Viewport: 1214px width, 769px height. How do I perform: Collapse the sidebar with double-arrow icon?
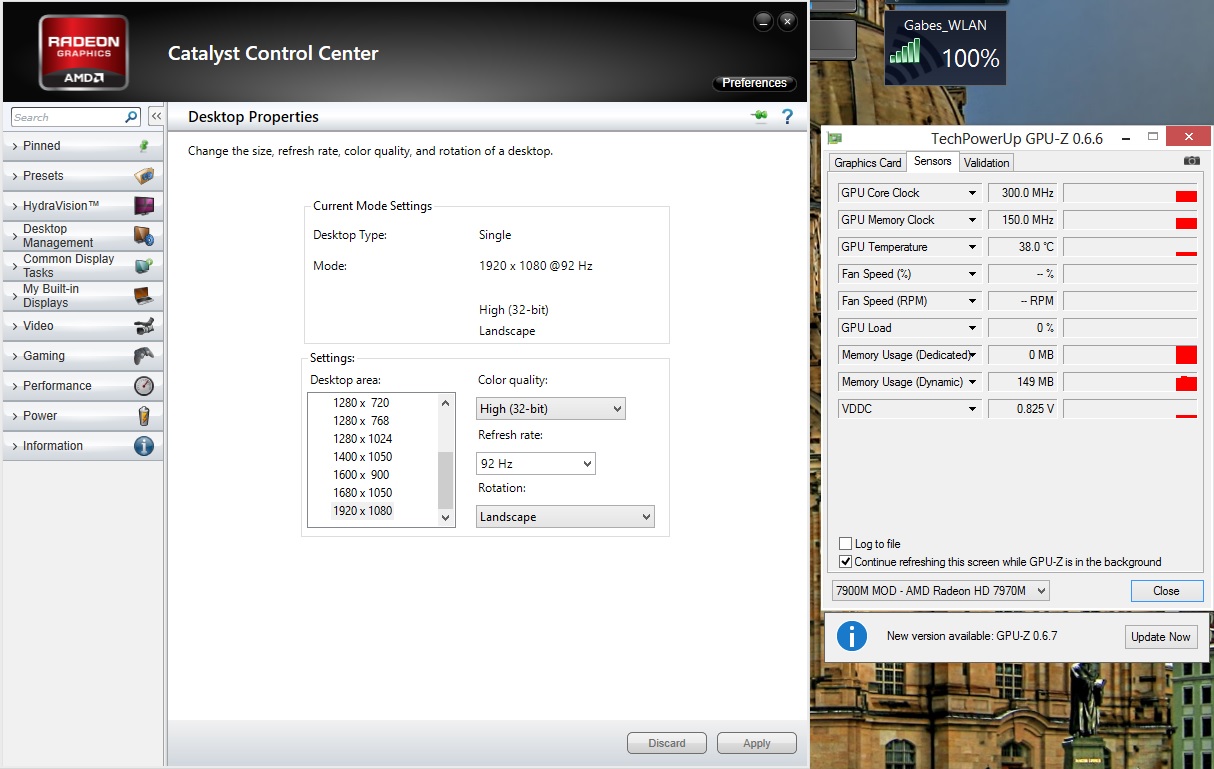tap(156, 117)
